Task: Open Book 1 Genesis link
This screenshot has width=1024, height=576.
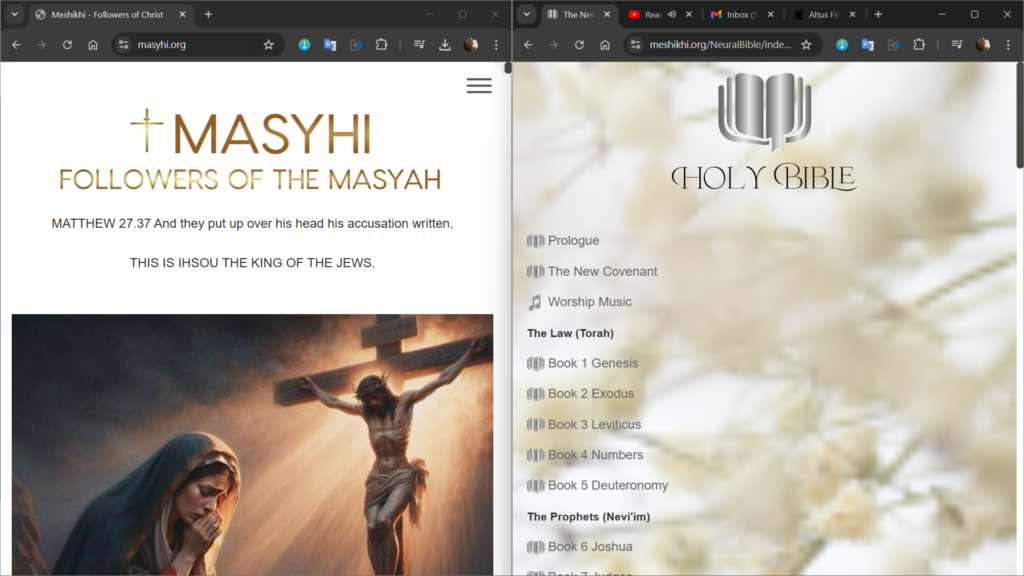Action: pyautogui.click(x=592, y=363)
